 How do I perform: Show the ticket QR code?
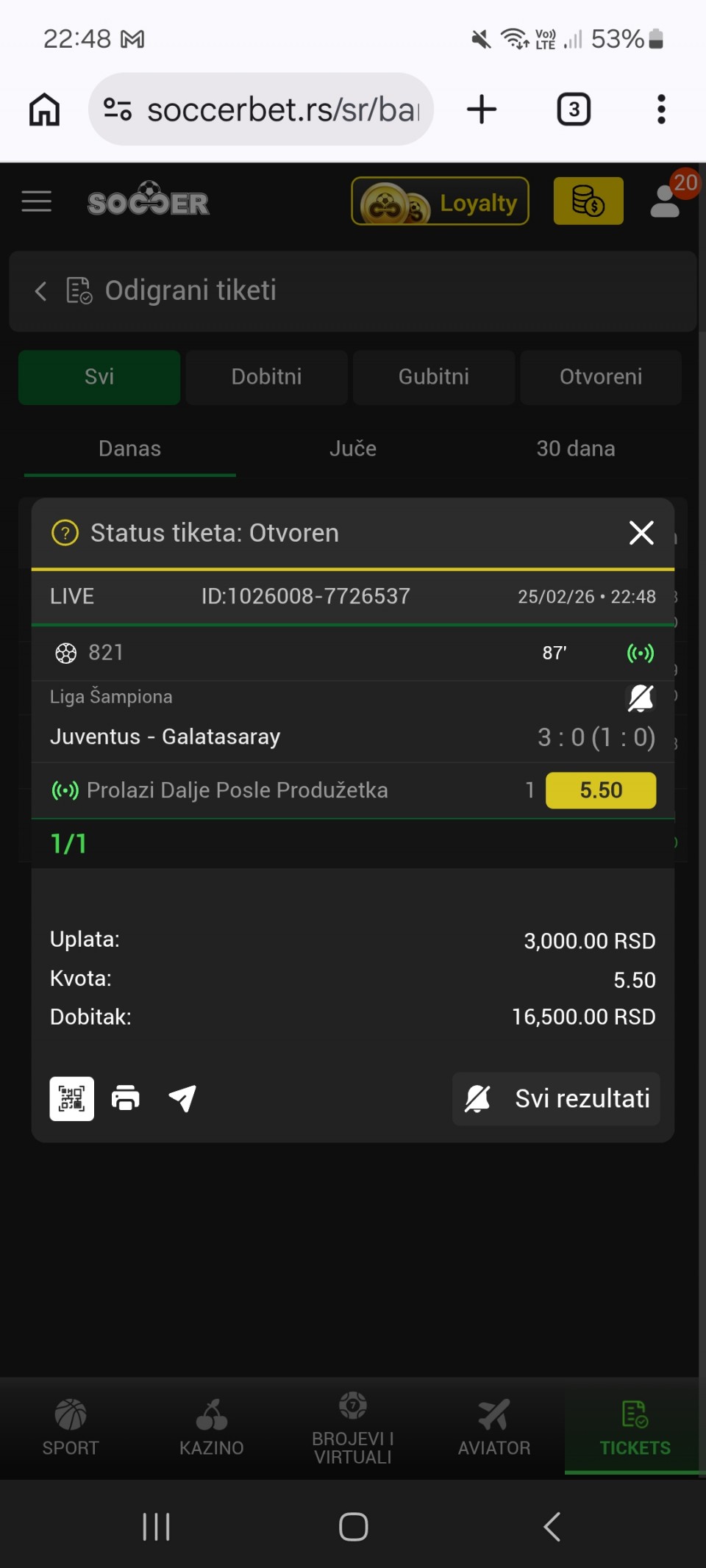[x=71, y=1098]
